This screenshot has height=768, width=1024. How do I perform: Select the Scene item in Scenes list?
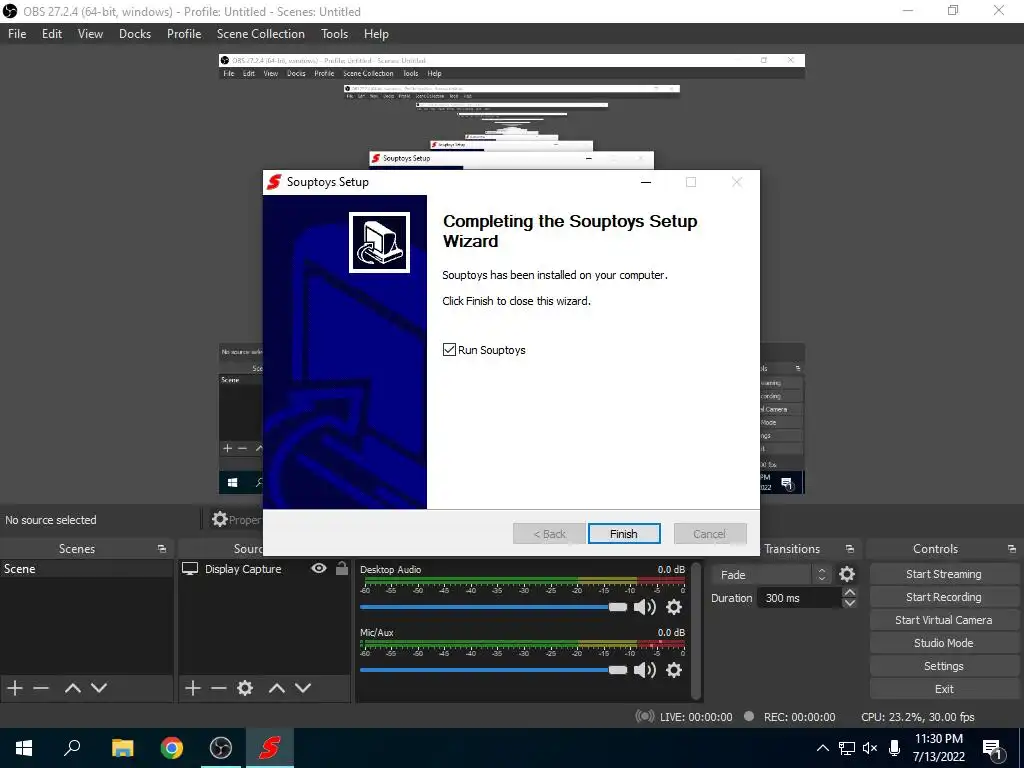click(86, 569)
